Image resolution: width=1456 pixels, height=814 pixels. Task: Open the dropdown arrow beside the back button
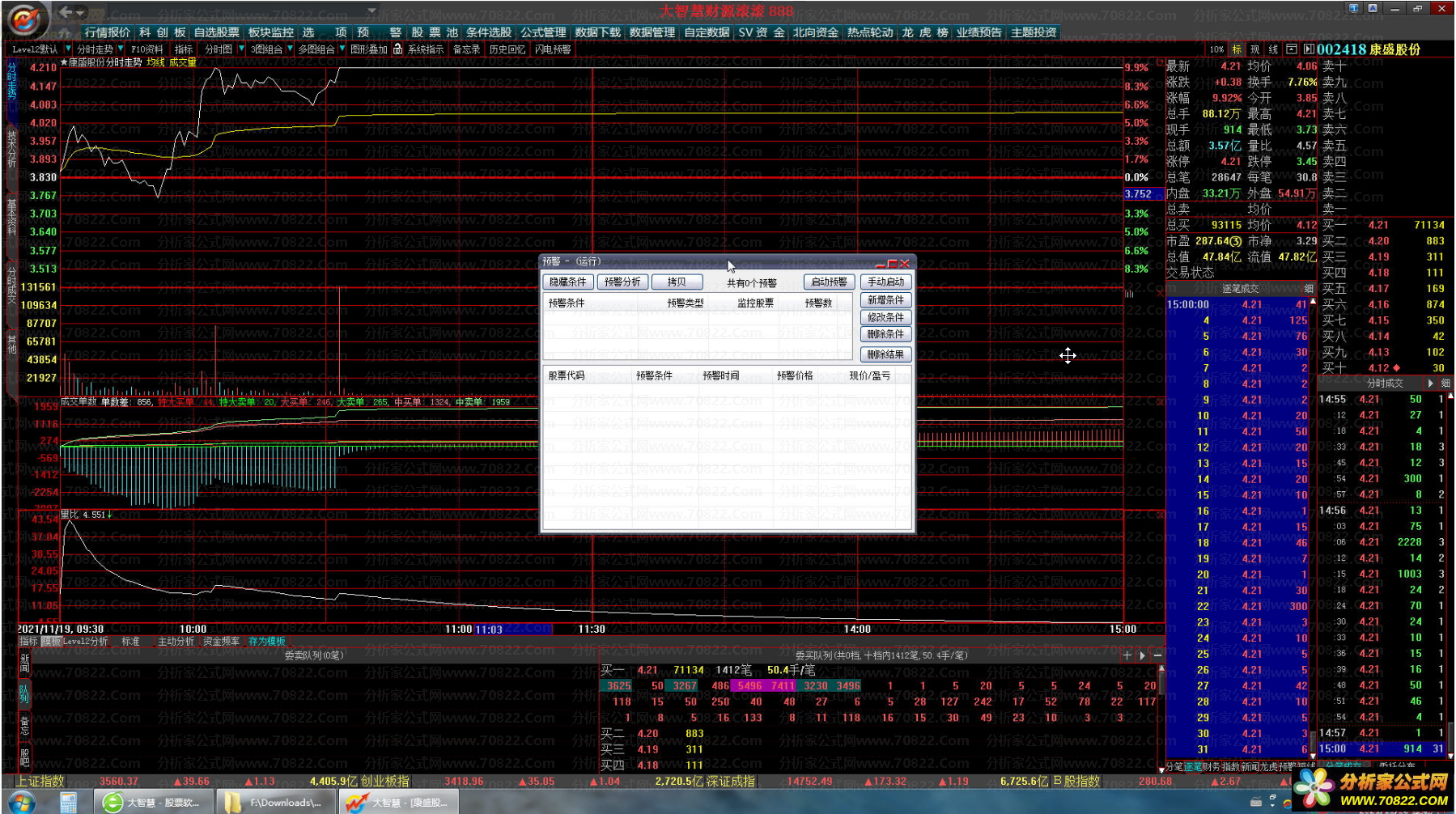81,13
